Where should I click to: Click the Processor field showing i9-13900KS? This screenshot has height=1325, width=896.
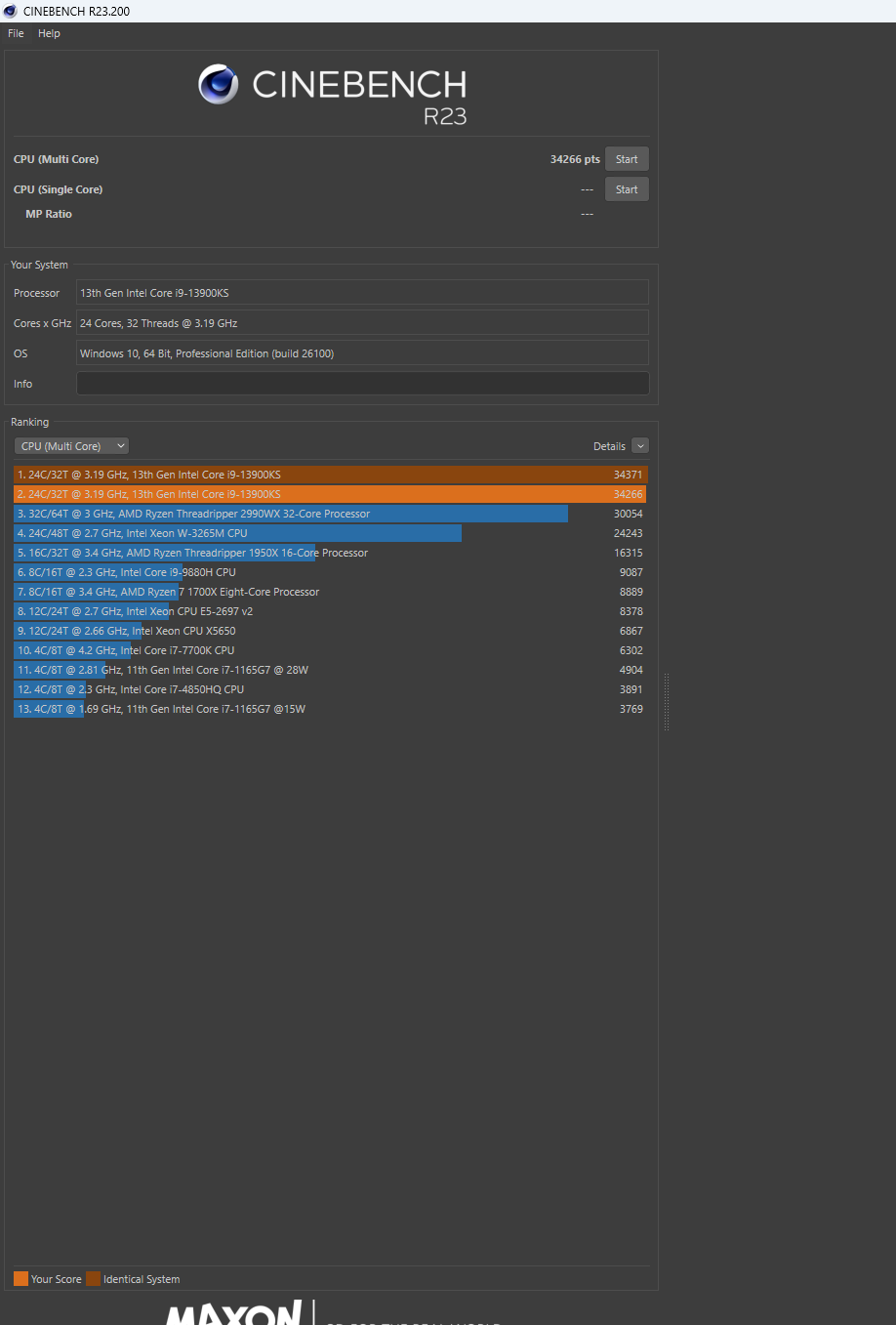[x=362, y=293]
